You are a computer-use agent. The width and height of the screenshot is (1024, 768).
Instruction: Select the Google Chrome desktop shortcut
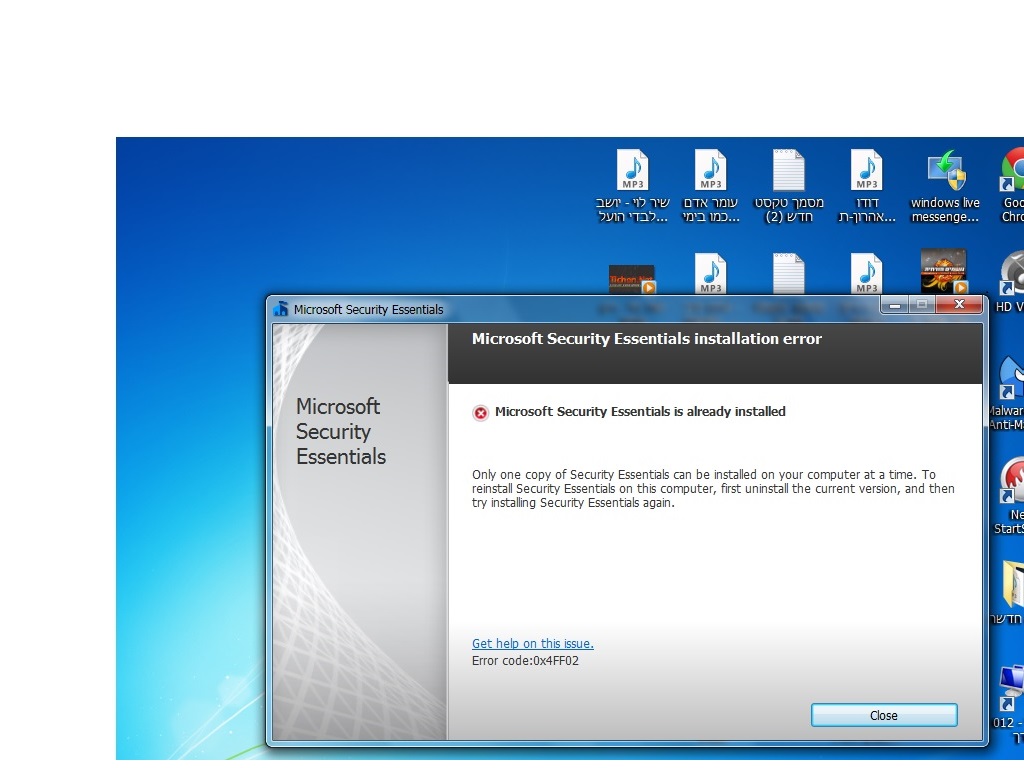pyautogui.click(x=1012, y=171)
